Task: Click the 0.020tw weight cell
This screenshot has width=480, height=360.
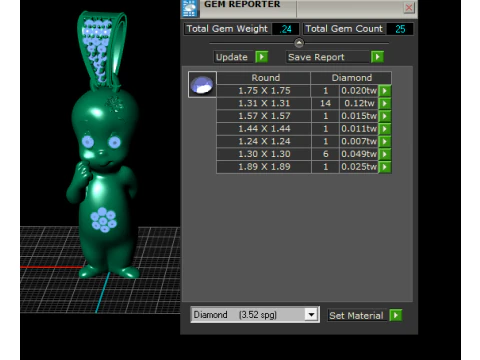Action: pos(359,91)
